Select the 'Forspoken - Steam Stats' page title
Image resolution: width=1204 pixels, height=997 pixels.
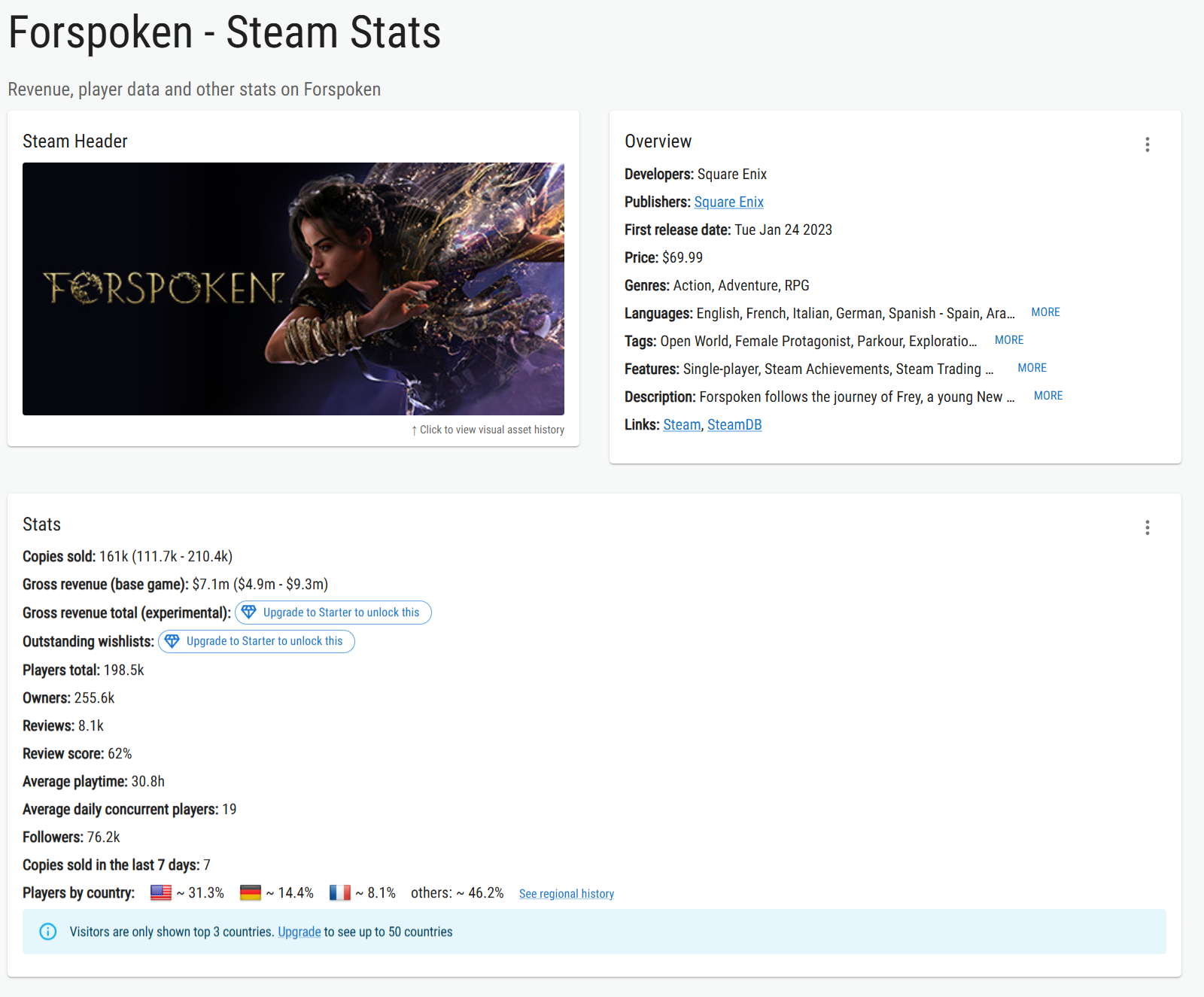tap(224, 32)
